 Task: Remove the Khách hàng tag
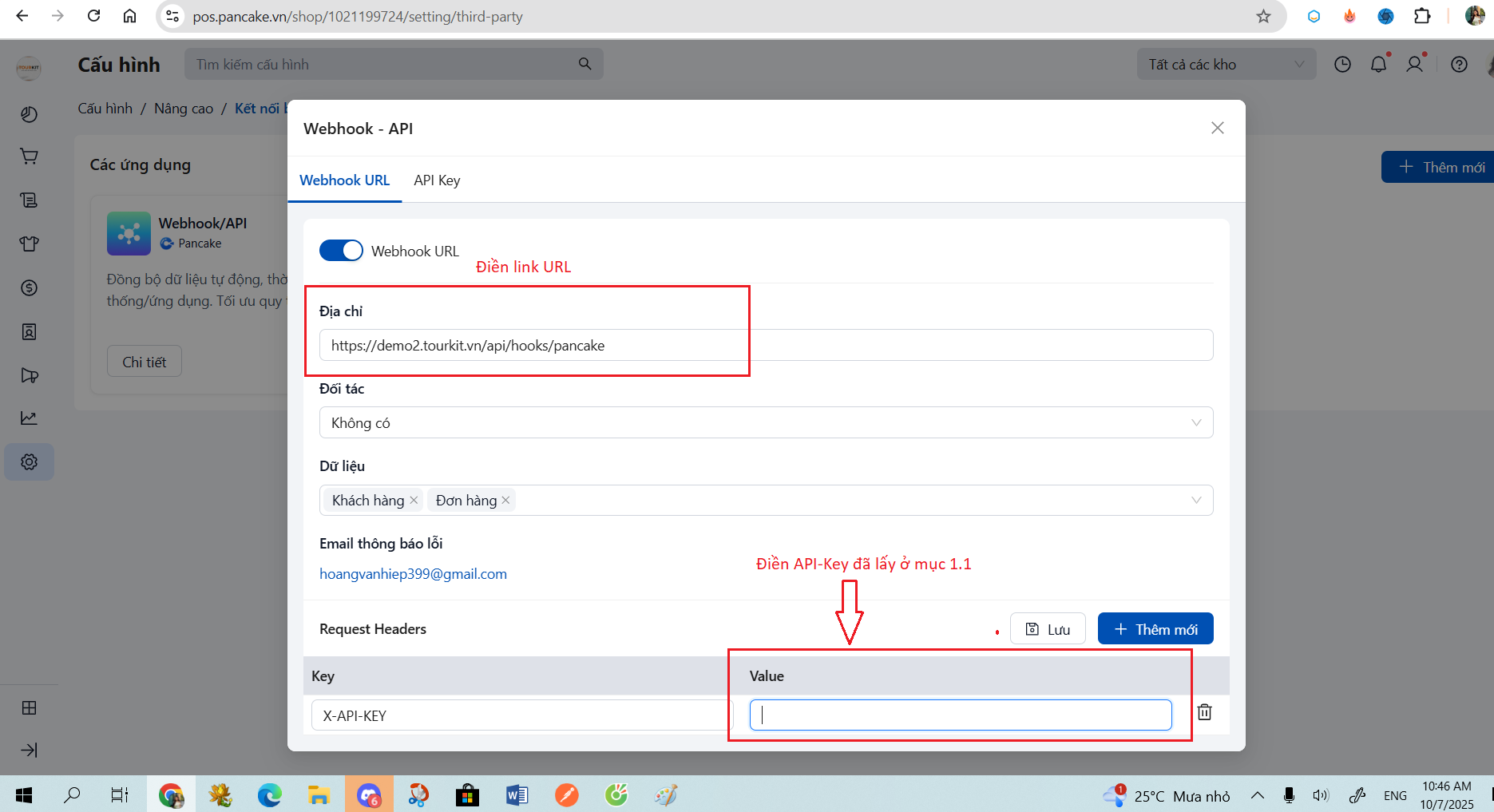point(414,501)
